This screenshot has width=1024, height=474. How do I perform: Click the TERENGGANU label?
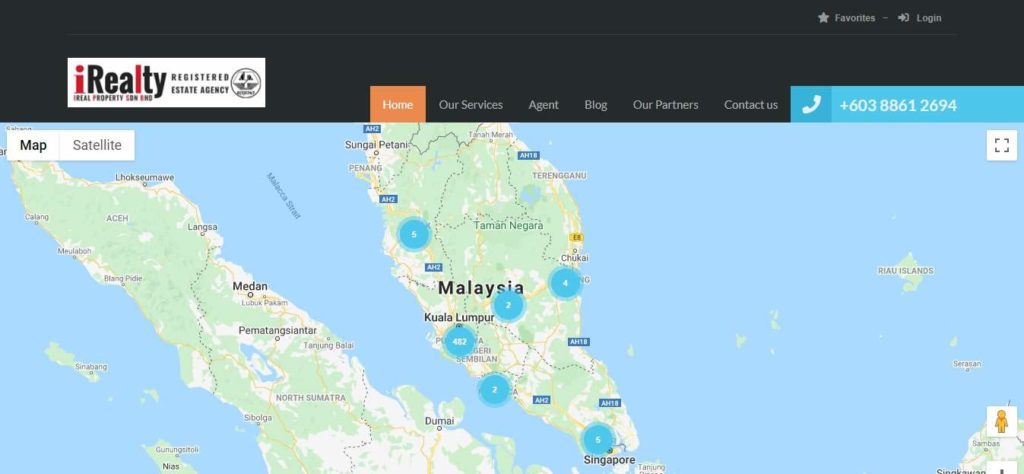click(x=559, y=176)
